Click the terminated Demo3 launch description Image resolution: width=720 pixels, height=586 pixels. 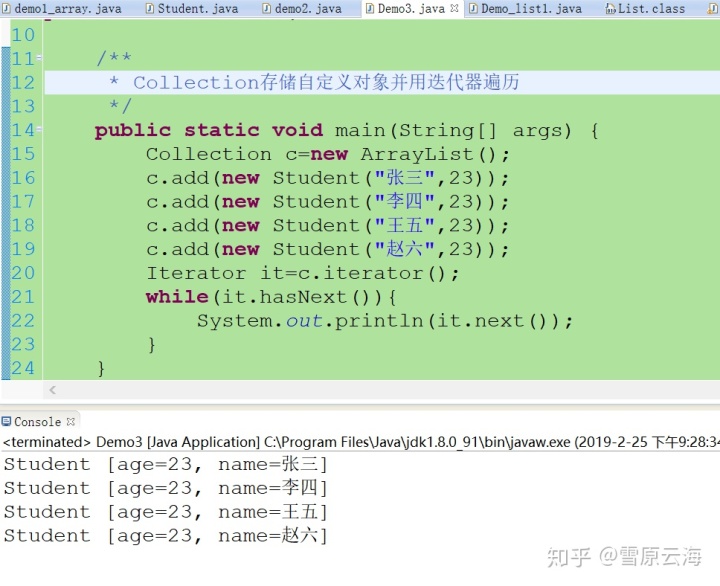tap(361, 442)
